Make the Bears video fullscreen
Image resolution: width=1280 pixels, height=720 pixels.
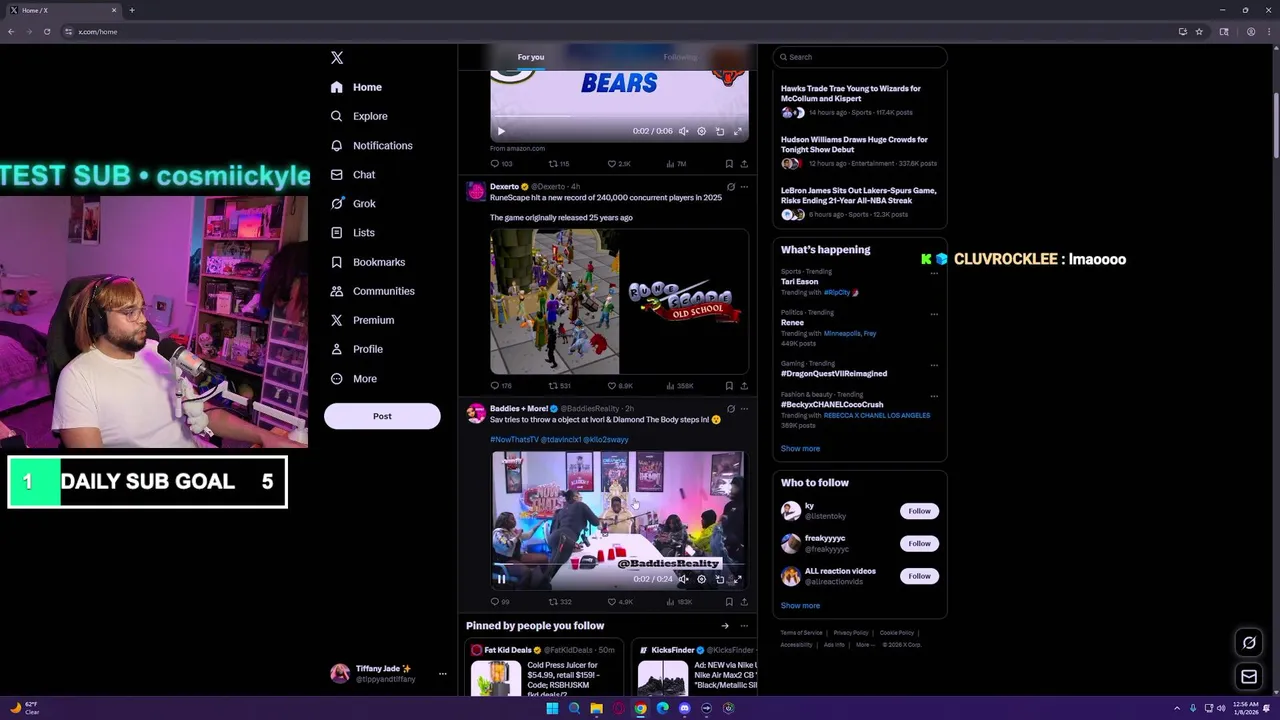(x=738, y=131)
